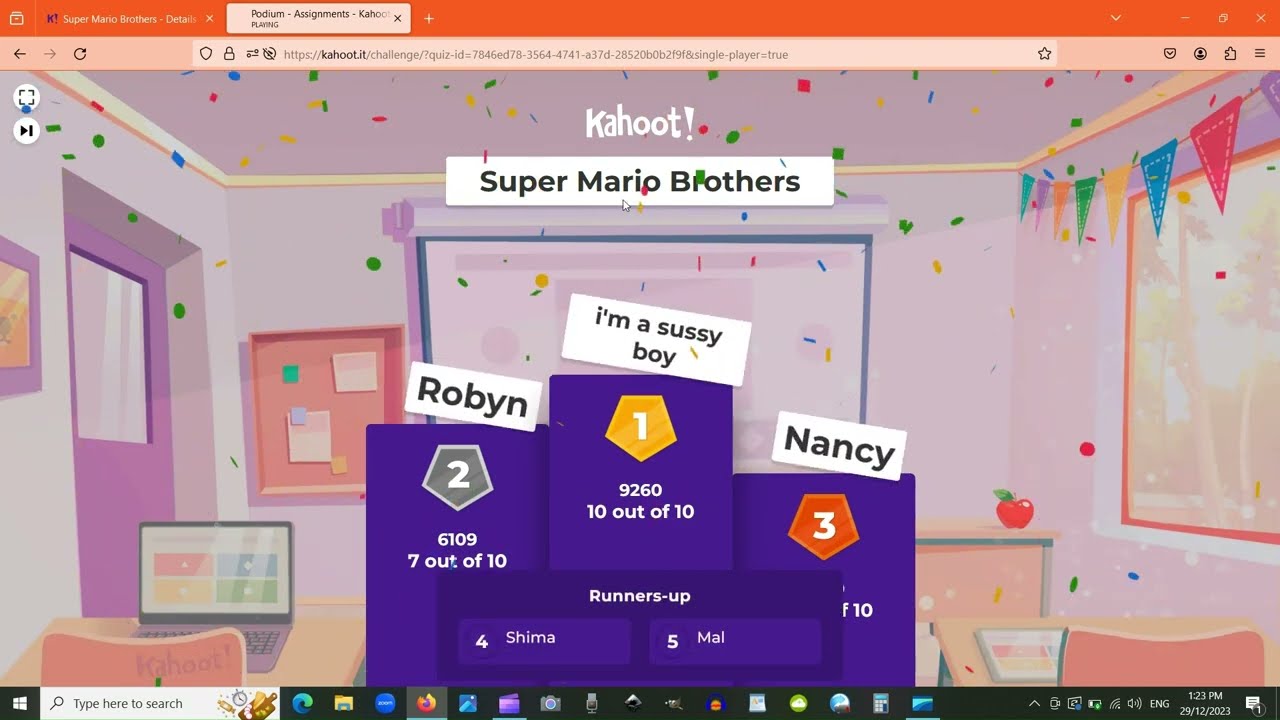Click the silver number 2 medal
The width and height of the screenshot is (1280, 720).
[x=458, y=476]
